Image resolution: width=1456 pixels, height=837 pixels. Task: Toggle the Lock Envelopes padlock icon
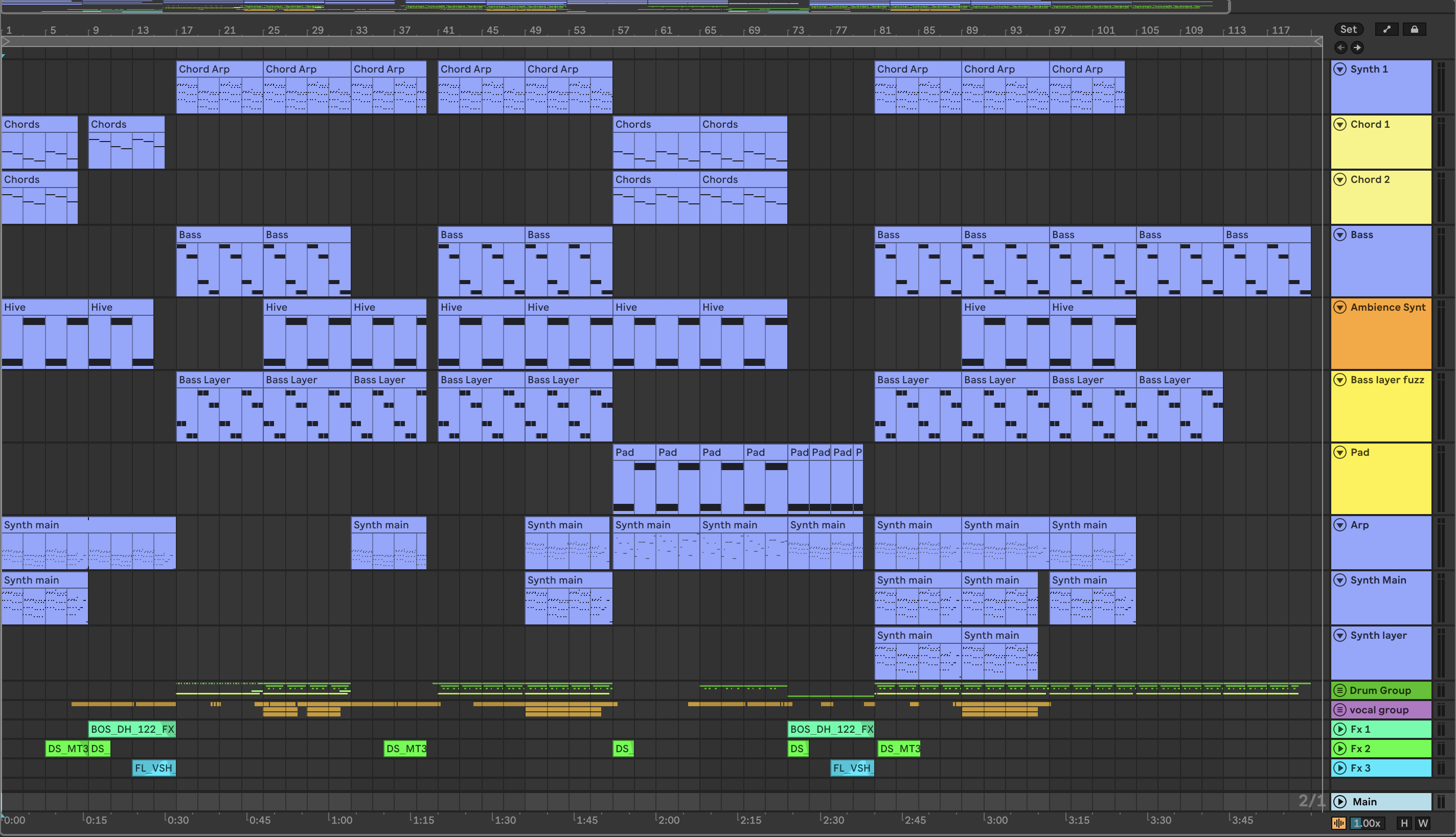pos(1414,29)
